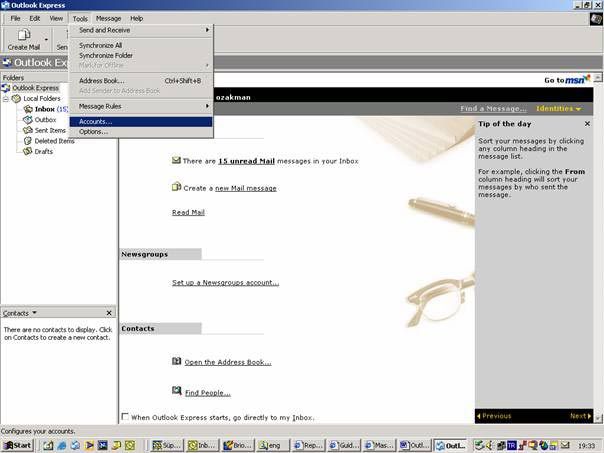Image resolution: width=604 pixels, height=453 pixels.
Task: Click the Find People link
Action: coord(208,393)
